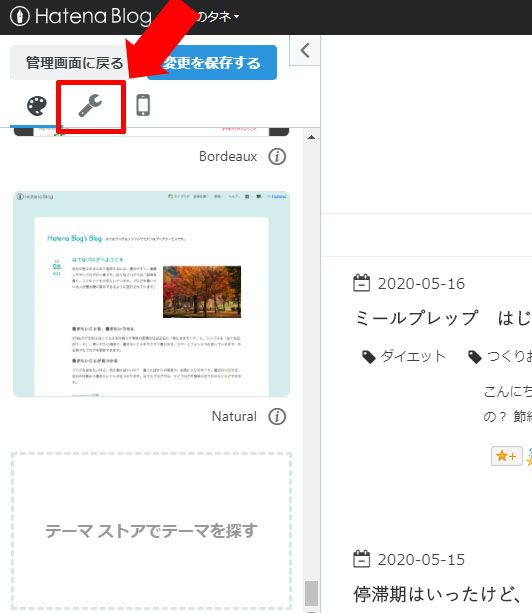Click the tag icon beside ダイエット
This screenshot has height=613, width=532.
[x=369, y=357]
